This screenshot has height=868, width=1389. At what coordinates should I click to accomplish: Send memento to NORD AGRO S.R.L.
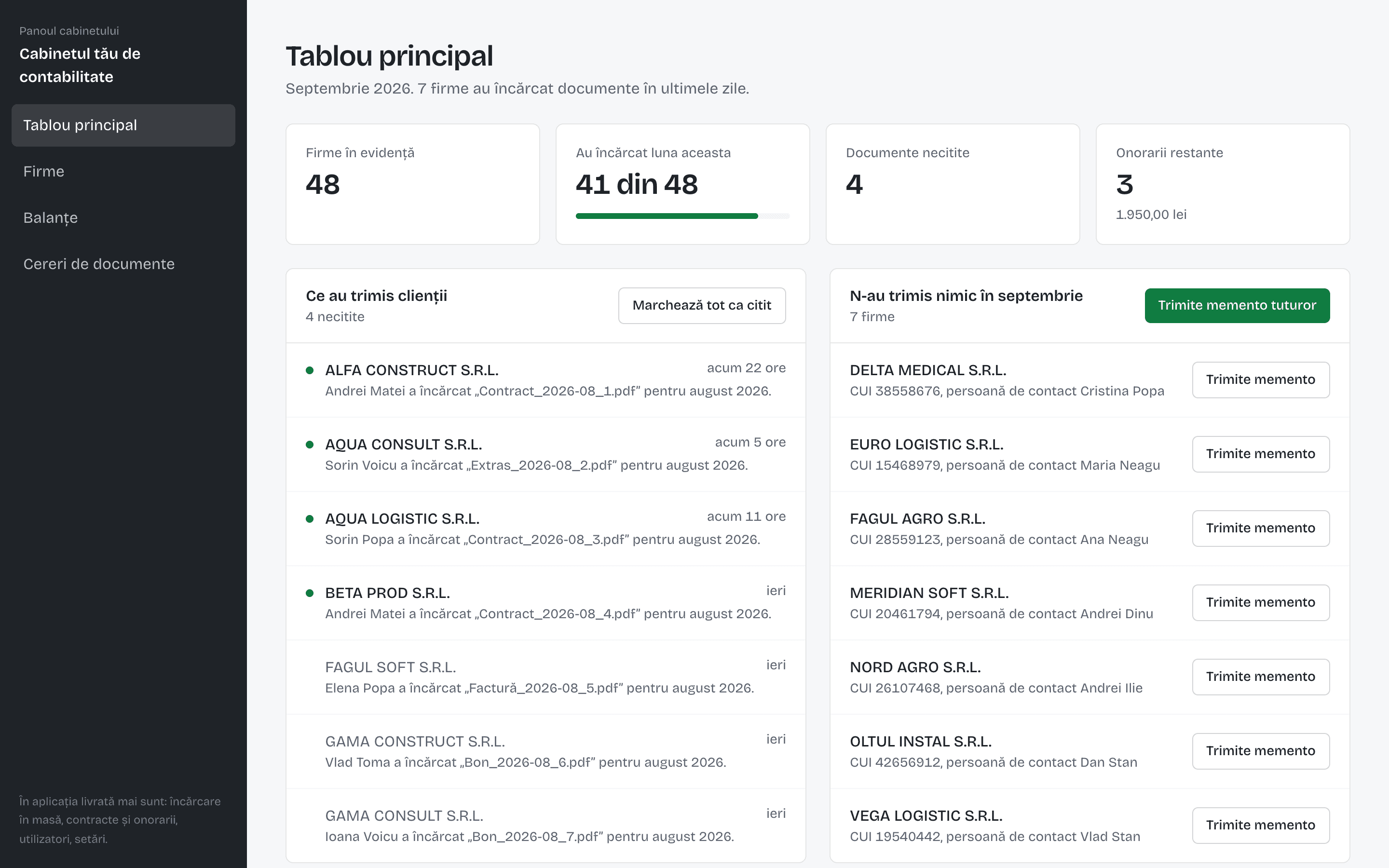click(x=1260, y=677)
